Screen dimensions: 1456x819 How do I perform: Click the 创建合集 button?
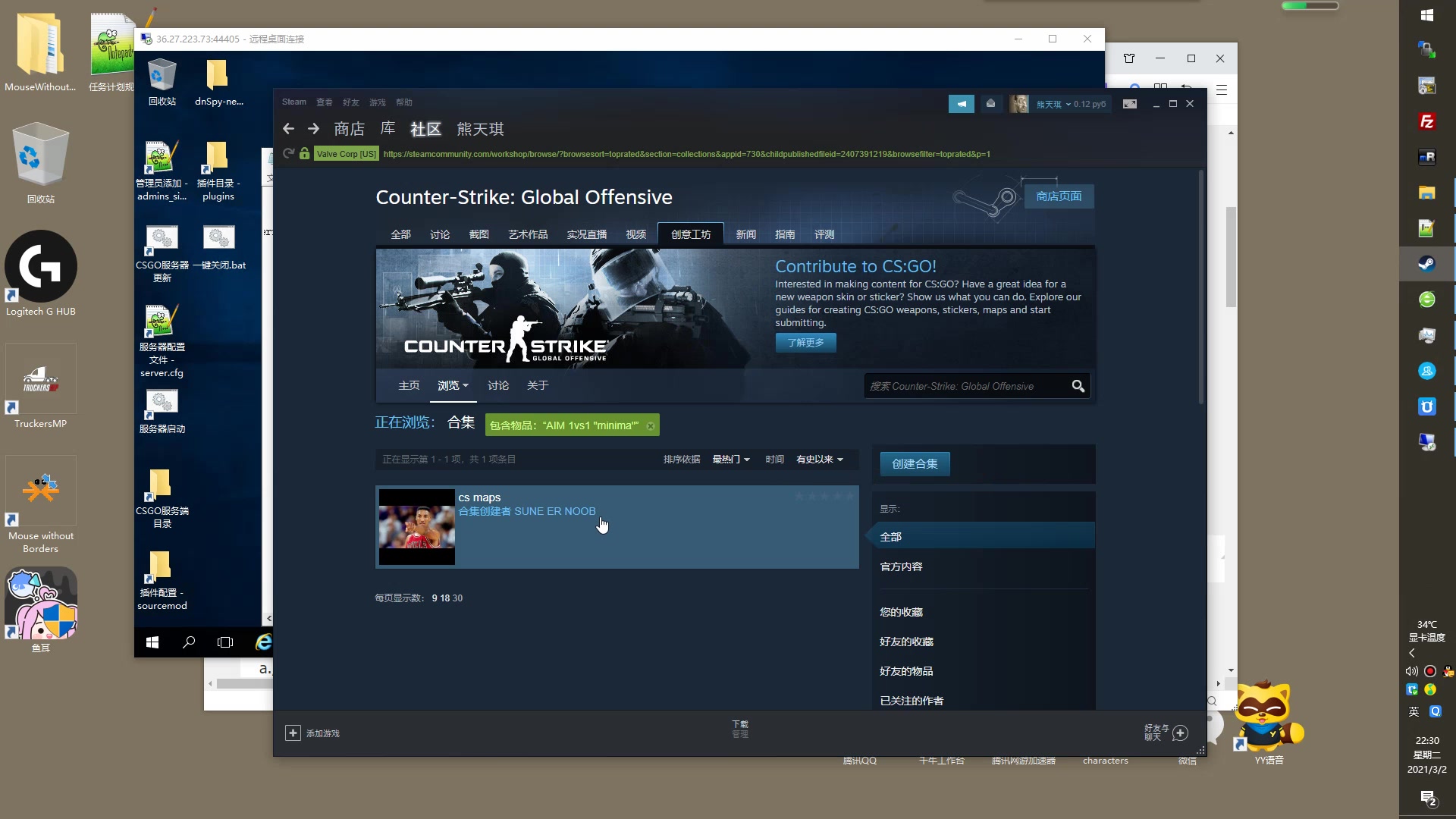pos(915,464)
